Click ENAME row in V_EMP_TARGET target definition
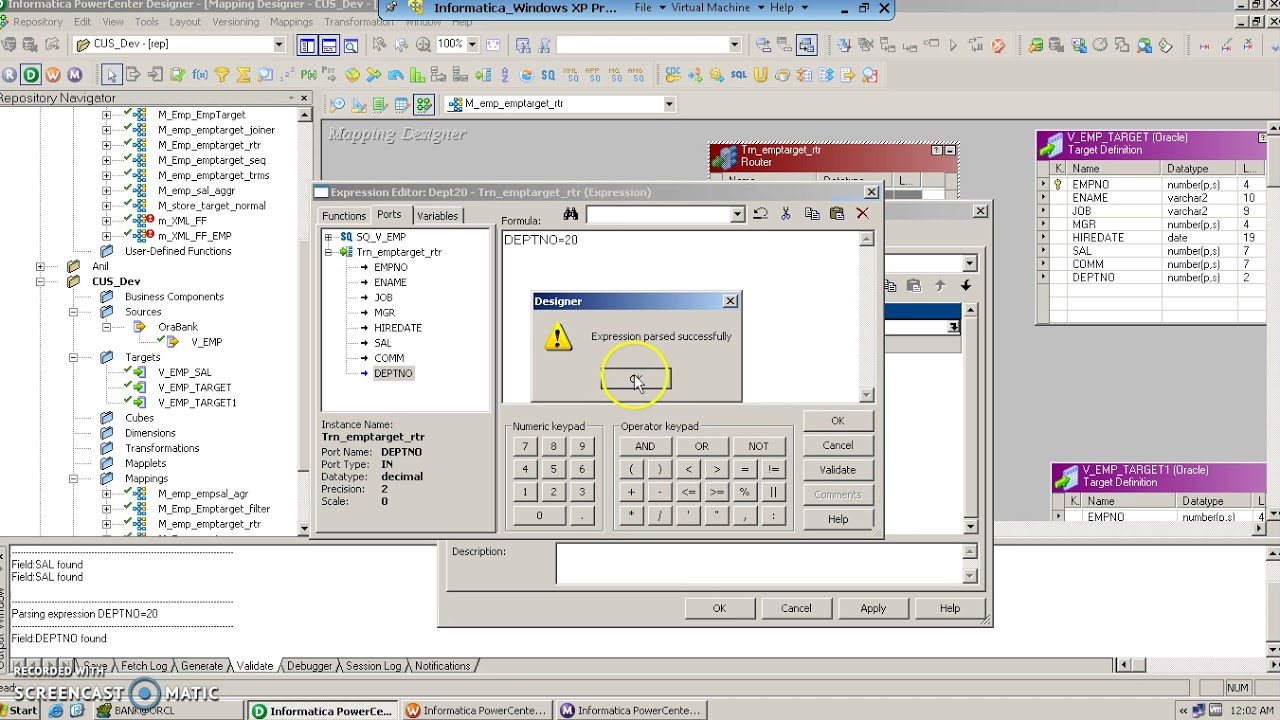This screenshot has width=1280, height=720. tap(1150, 198)
